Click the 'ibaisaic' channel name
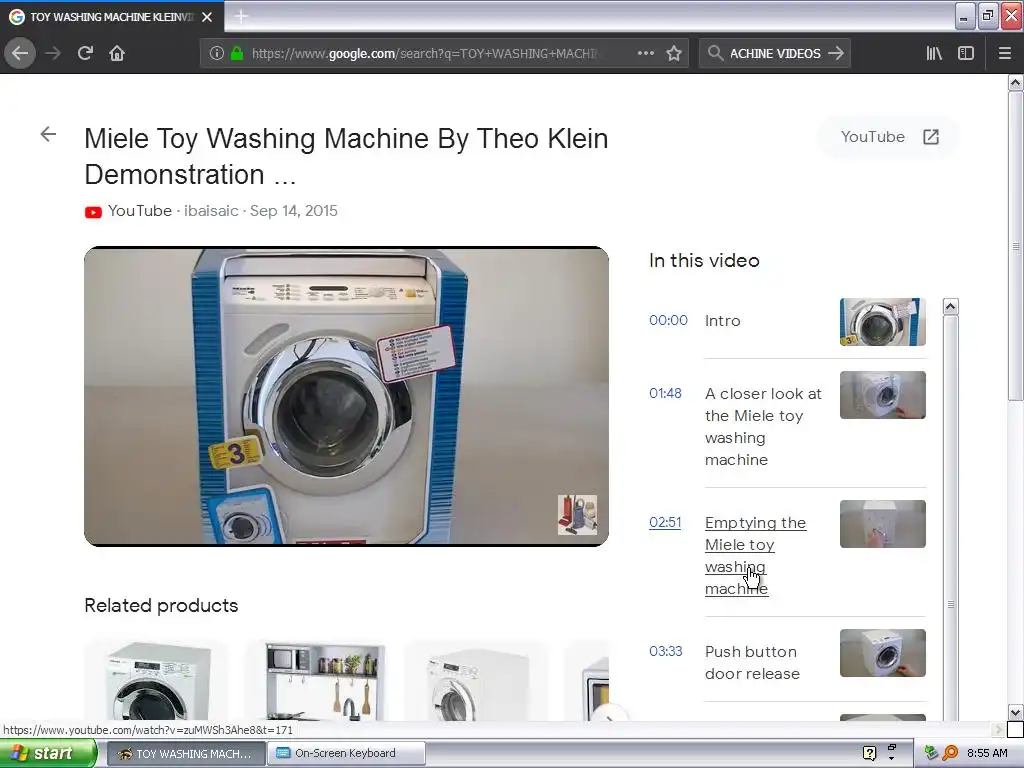The height and width of the screenshot is (768, 1024). [x=211, y=211]
